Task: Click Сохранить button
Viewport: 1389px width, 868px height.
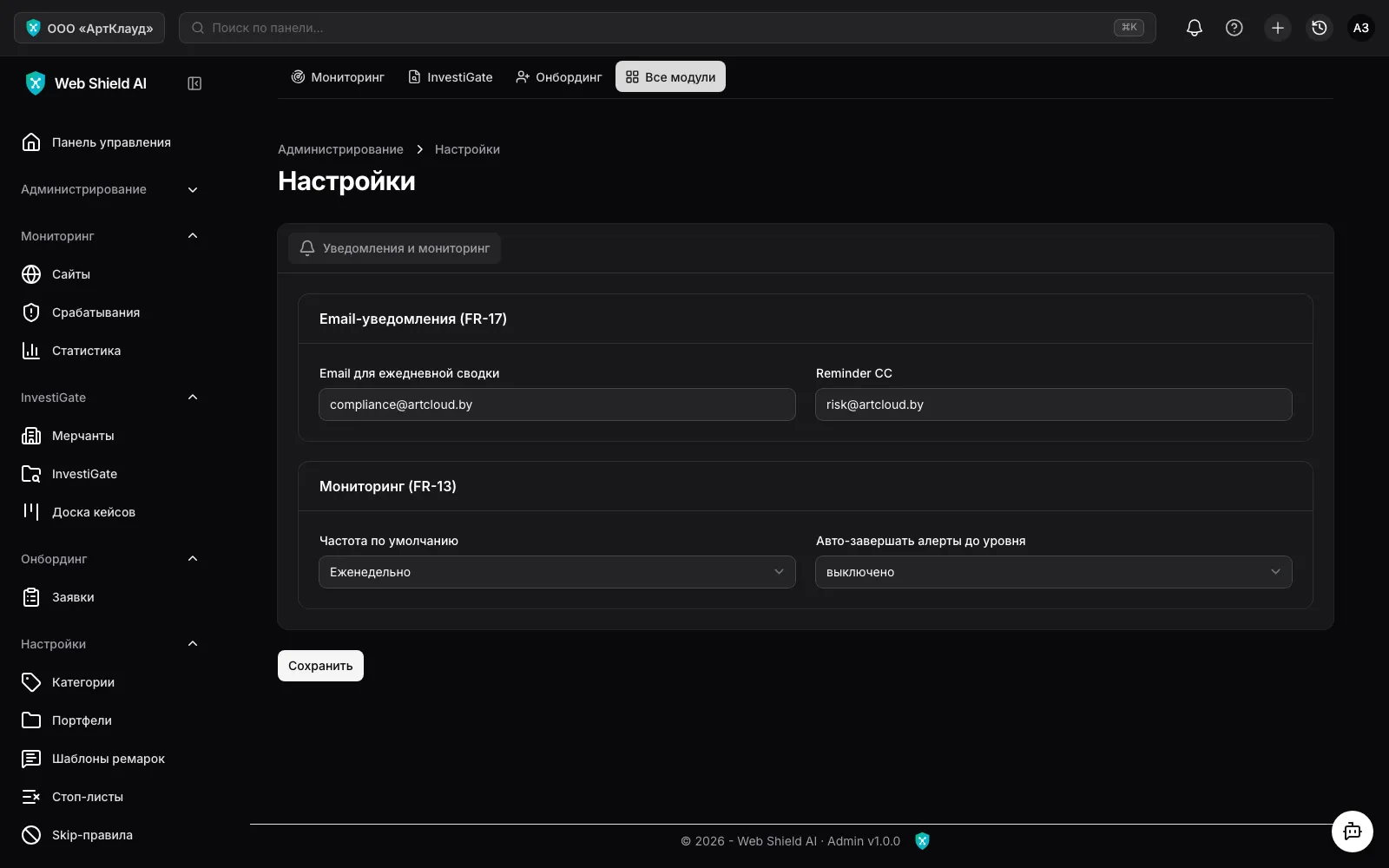Action: pos(320,666)
